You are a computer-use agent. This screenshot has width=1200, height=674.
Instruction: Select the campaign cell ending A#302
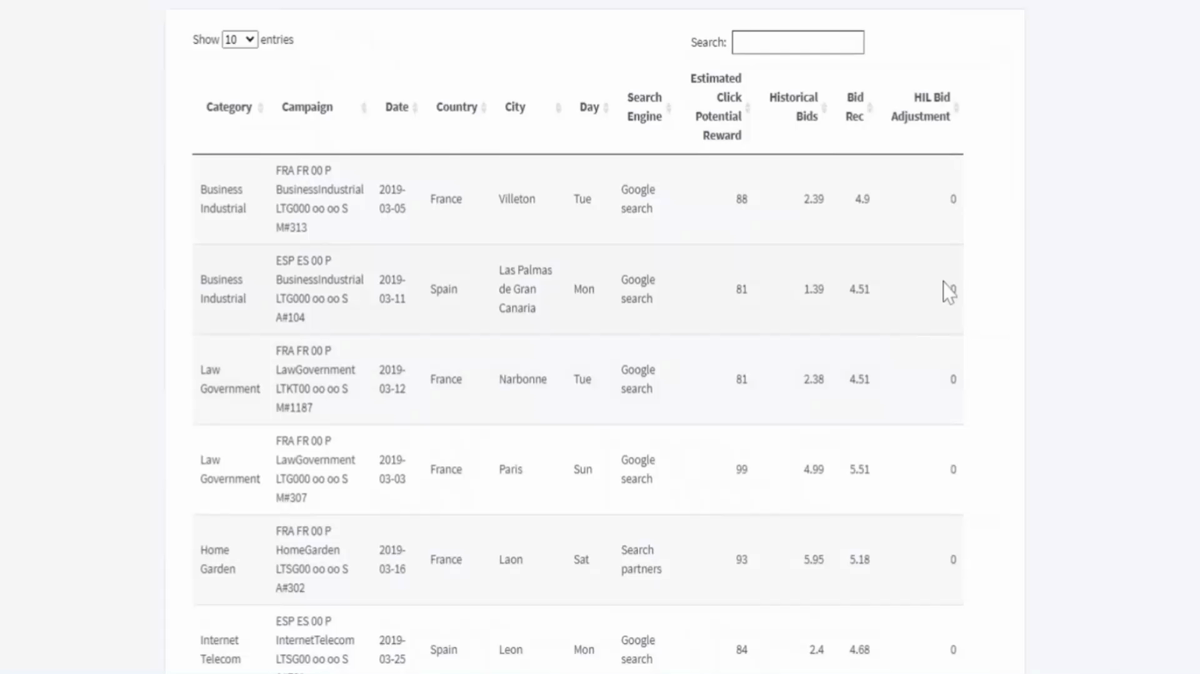[312, 560]
